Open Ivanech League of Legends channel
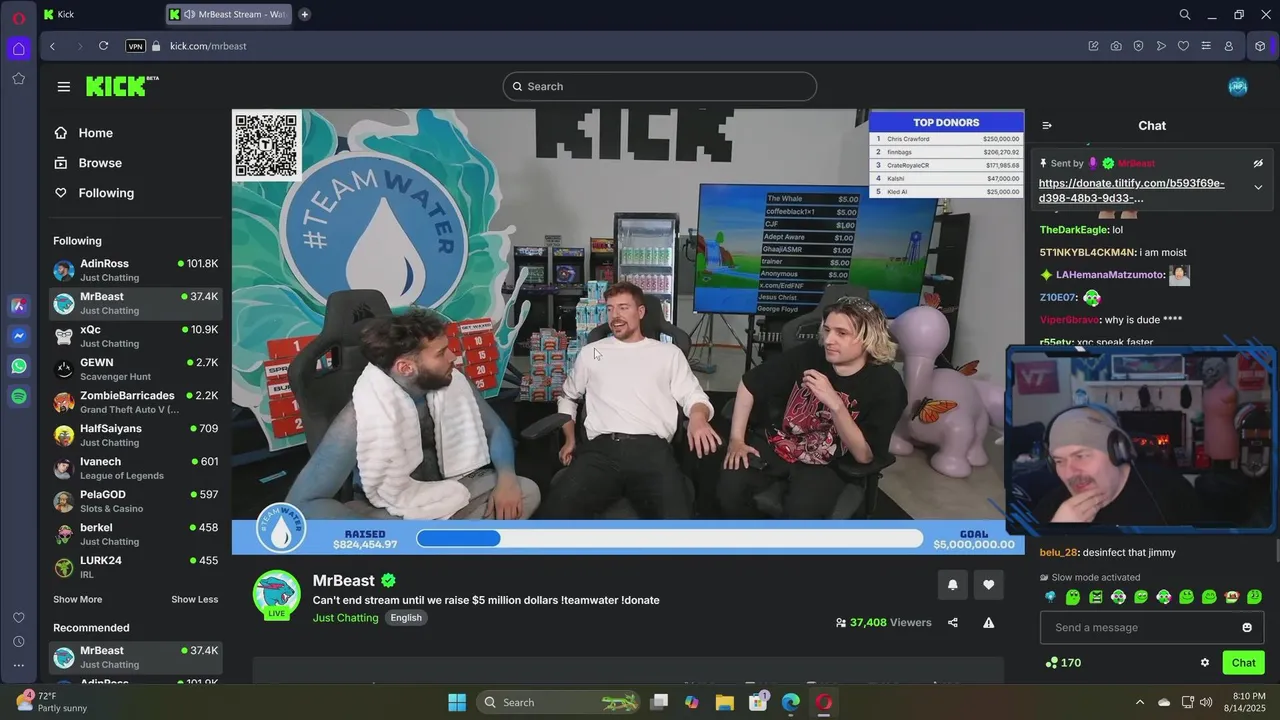 136,468
